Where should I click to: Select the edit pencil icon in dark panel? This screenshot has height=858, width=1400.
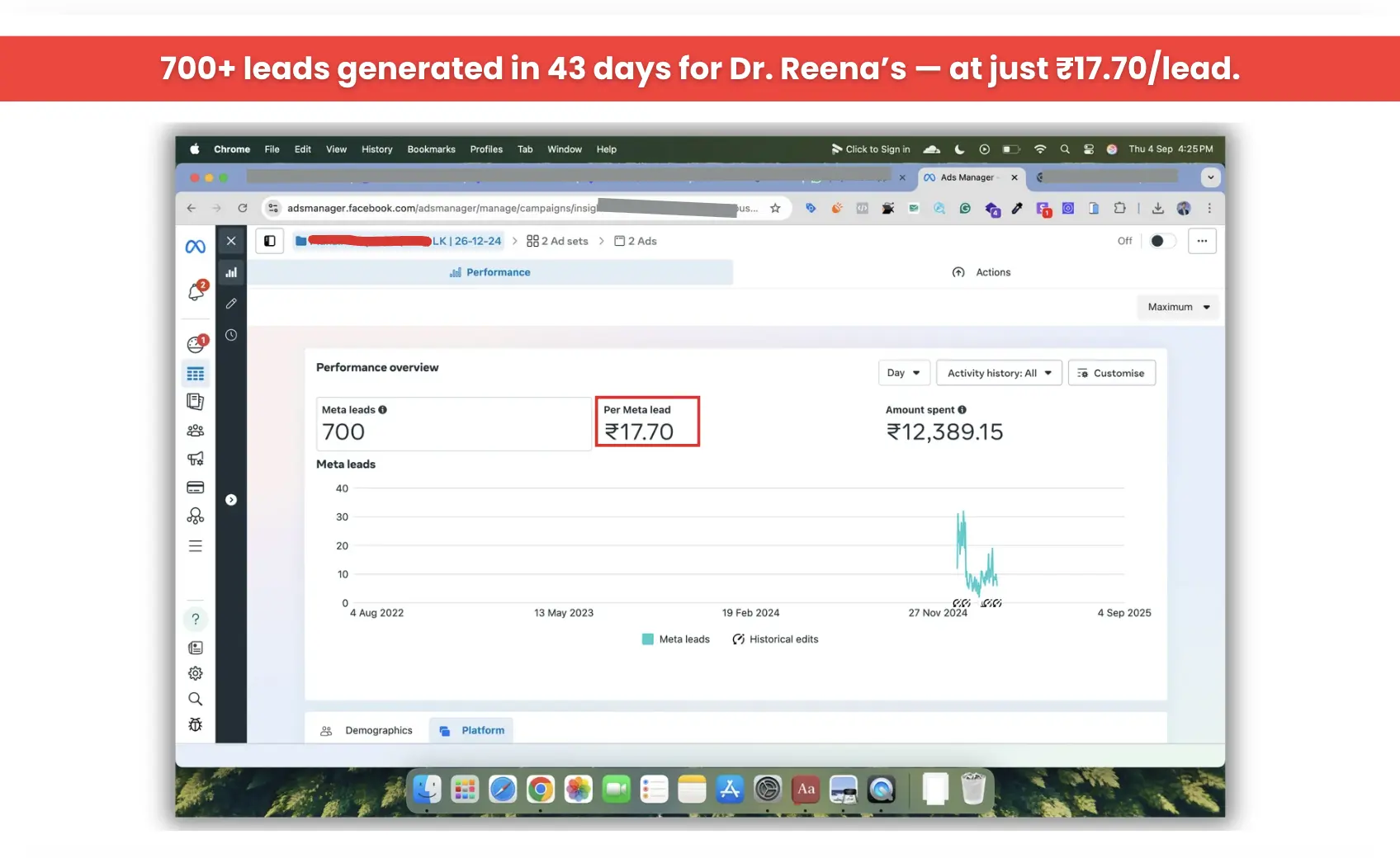coord(231,304)
